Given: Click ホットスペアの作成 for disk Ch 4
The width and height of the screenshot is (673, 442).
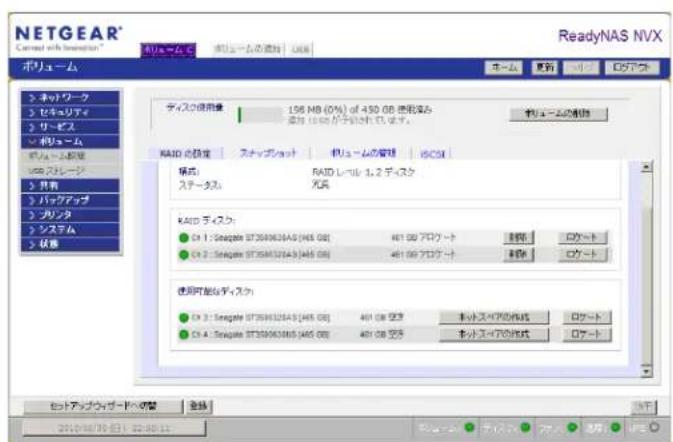Looking at the screenshot, I should [x=494, y=334].
